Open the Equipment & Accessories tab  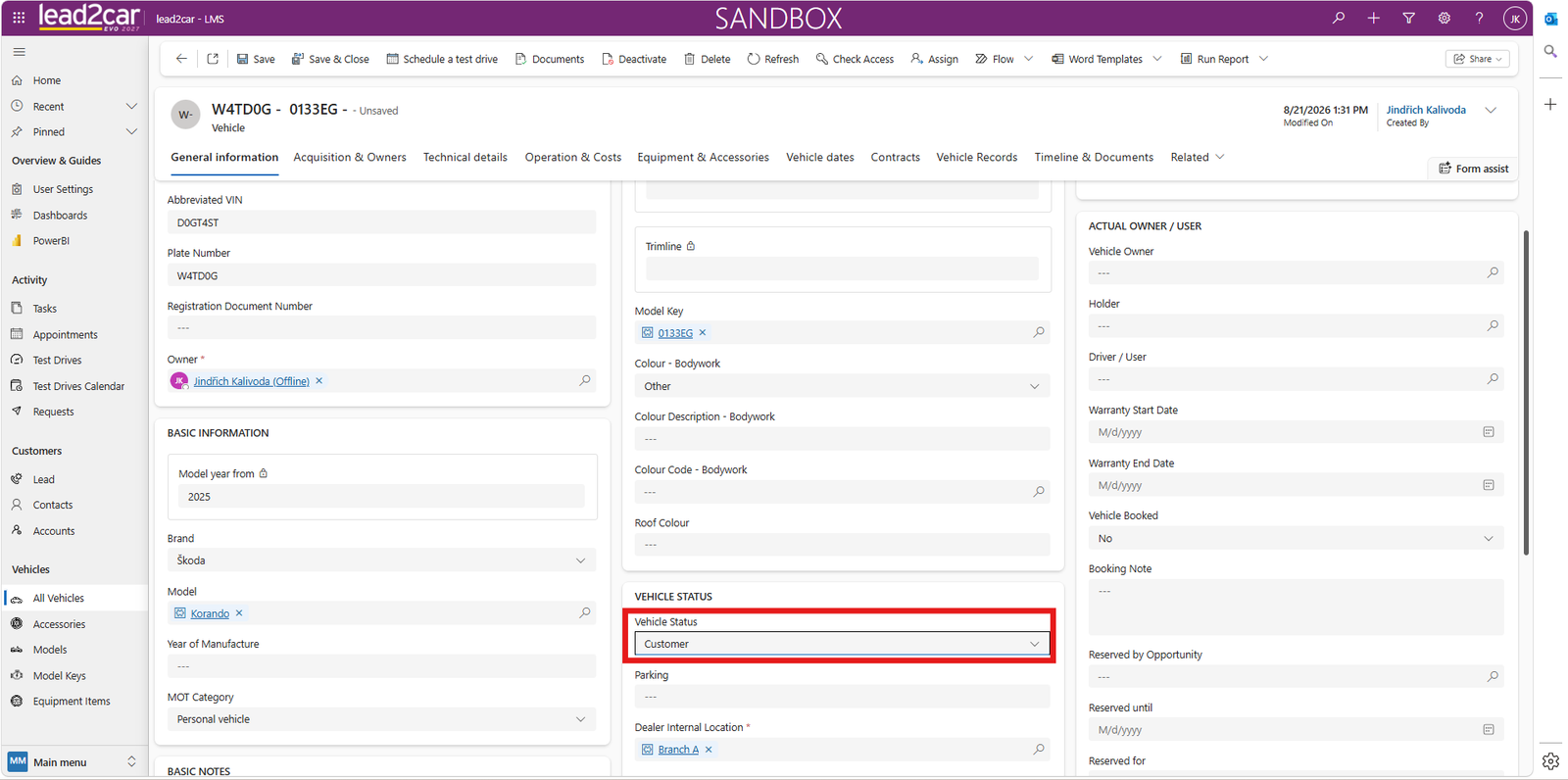(703, 157)
